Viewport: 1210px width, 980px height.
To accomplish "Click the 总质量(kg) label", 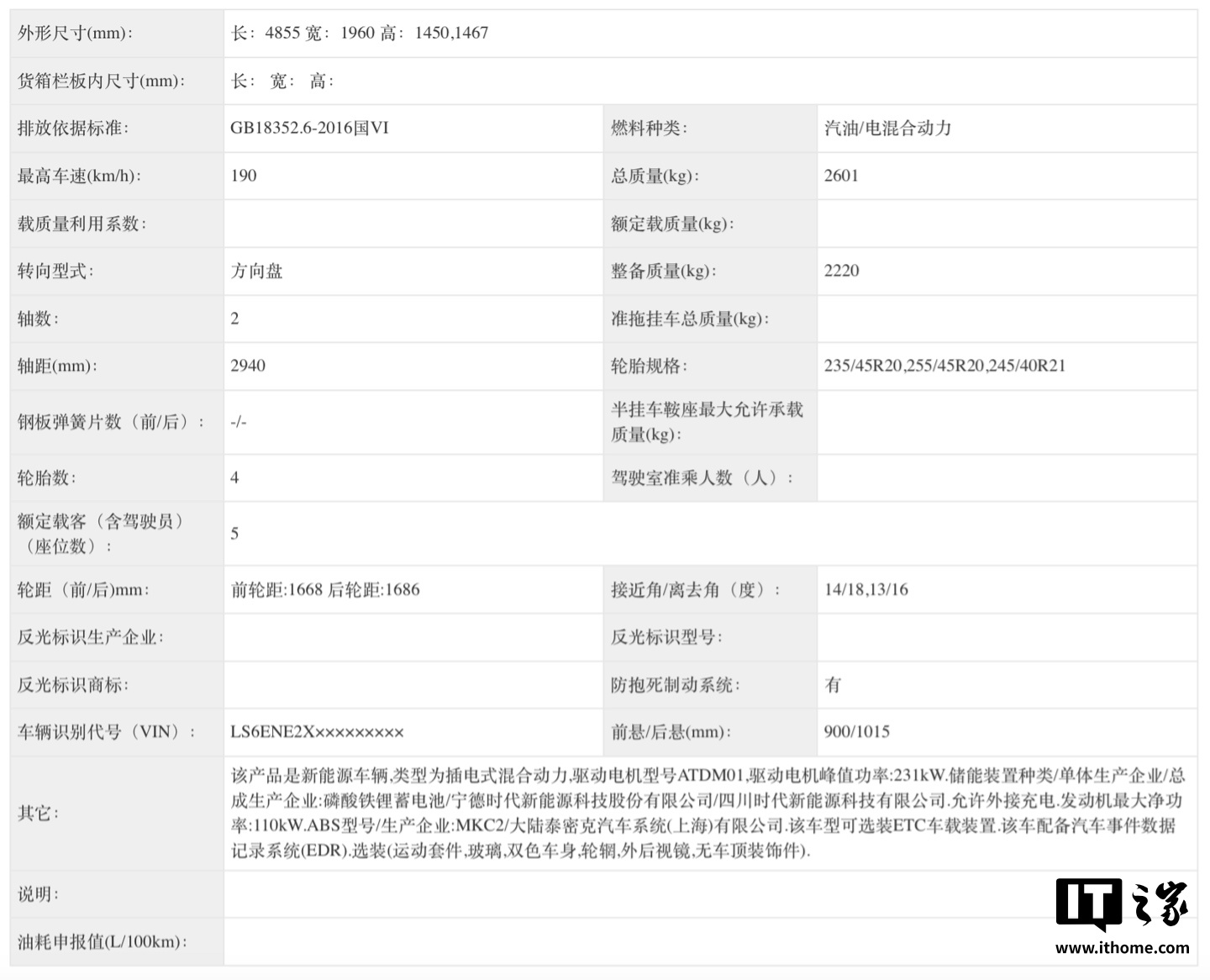I will 655,177.
